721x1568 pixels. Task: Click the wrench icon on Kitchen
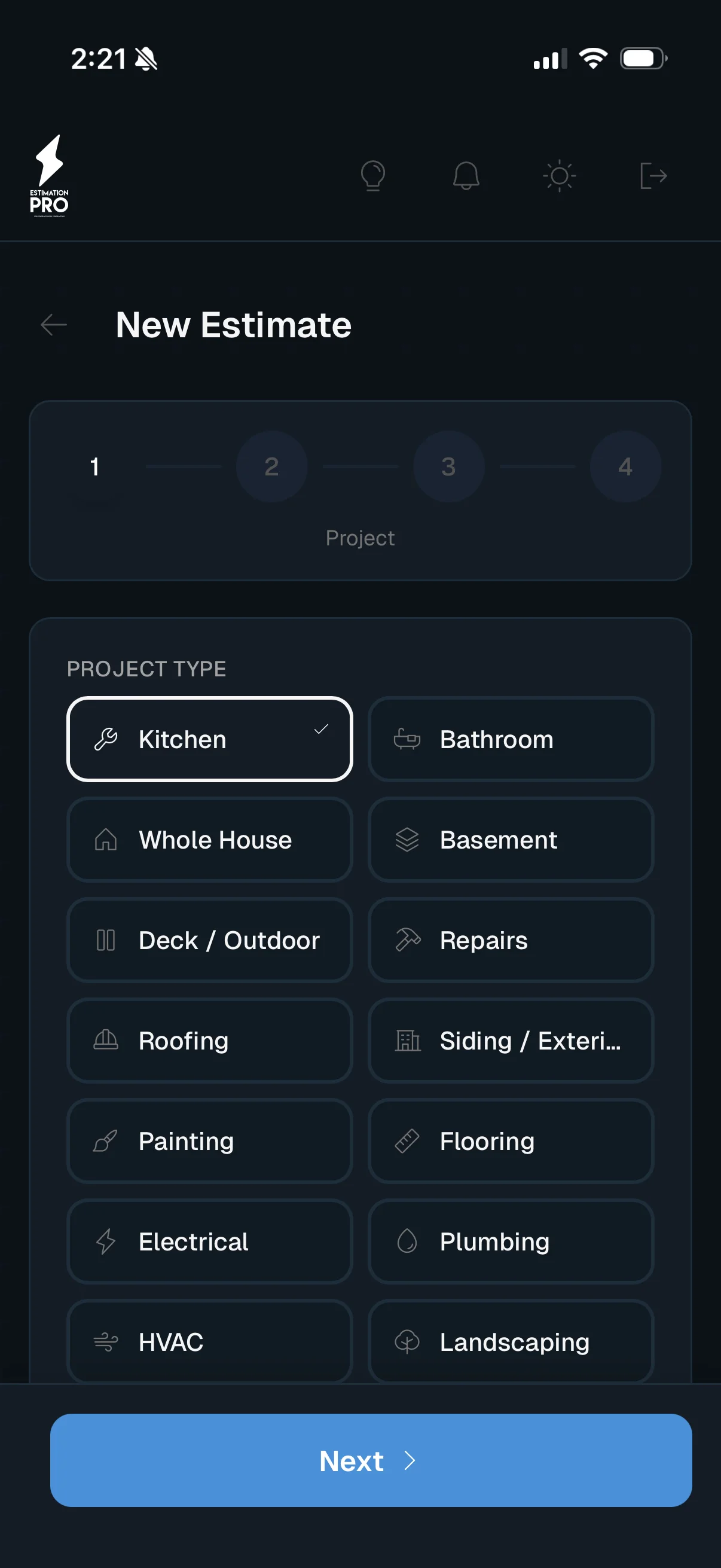coord(106,739)
